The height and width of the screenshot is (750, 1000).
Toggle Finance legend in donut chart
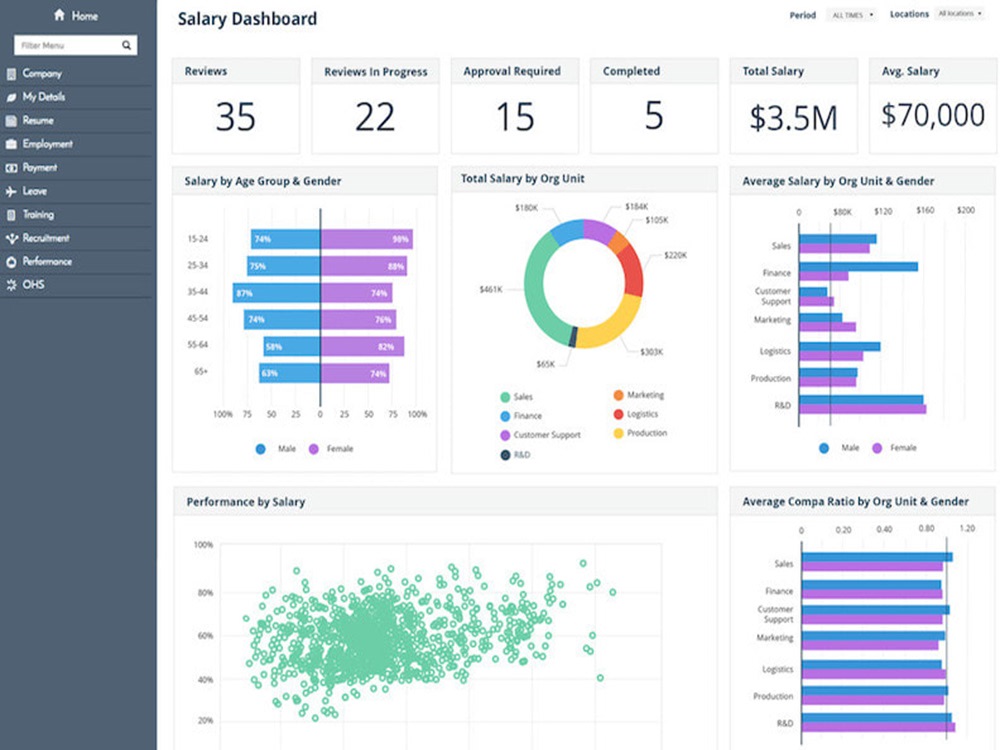point(520,416)
